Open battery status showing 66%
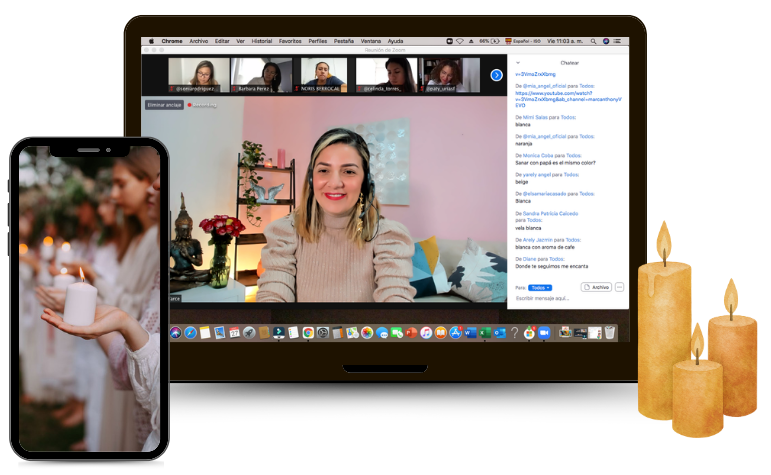Screen dimensions: 771x475 coord(489,41)
